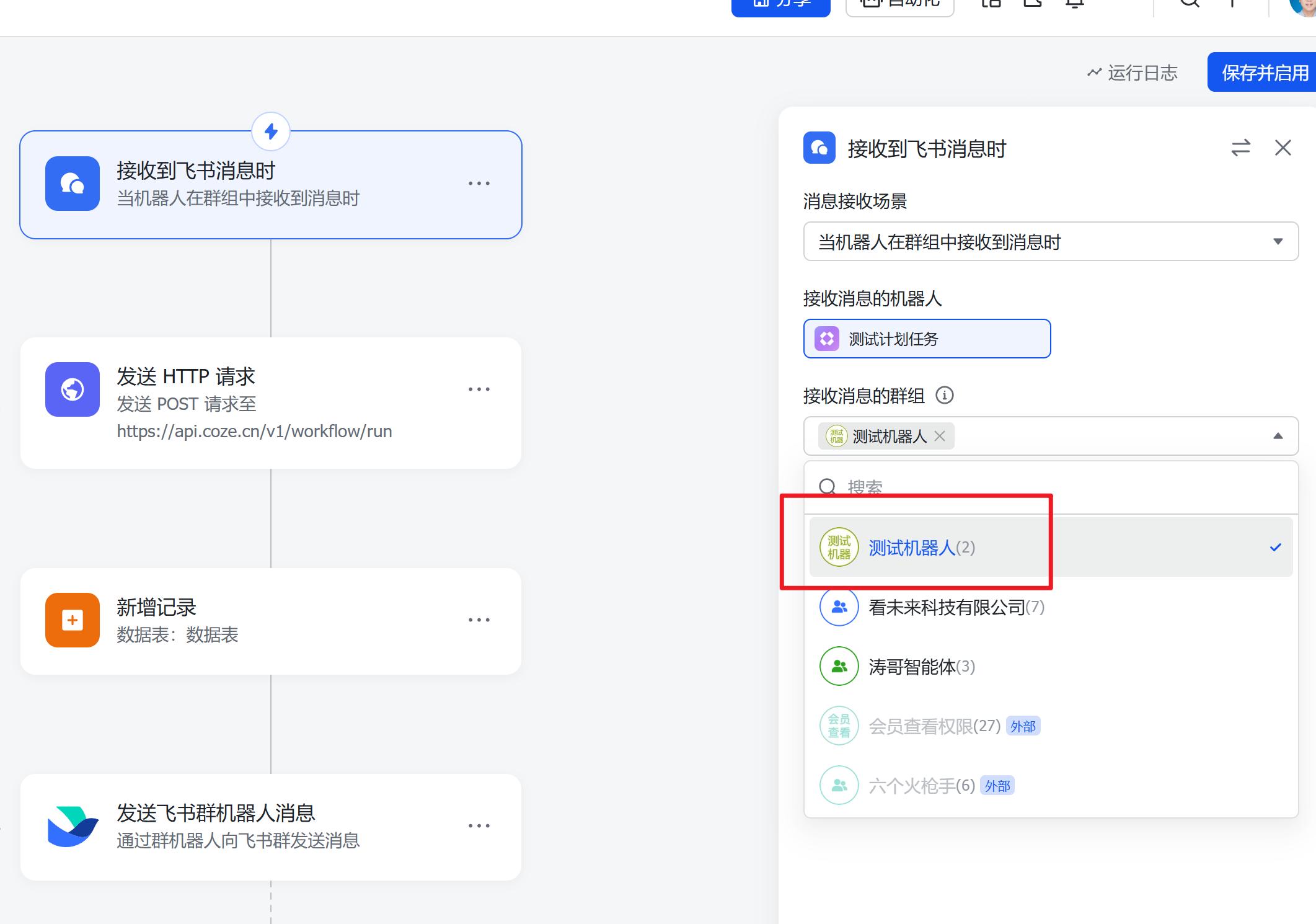Open the ... menu on 新增记录 node
This screenshot has width=1316, height=924.
coord(479,620)
